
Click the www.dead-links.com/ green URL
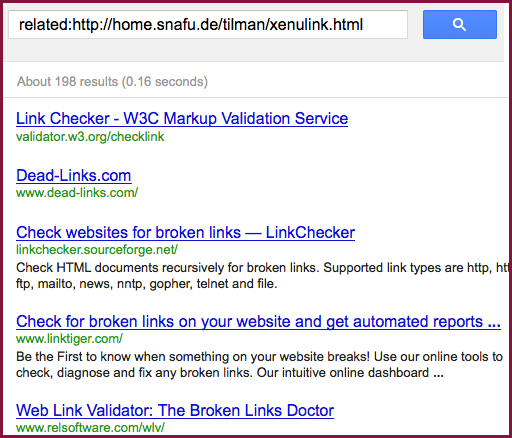[77, 193]
